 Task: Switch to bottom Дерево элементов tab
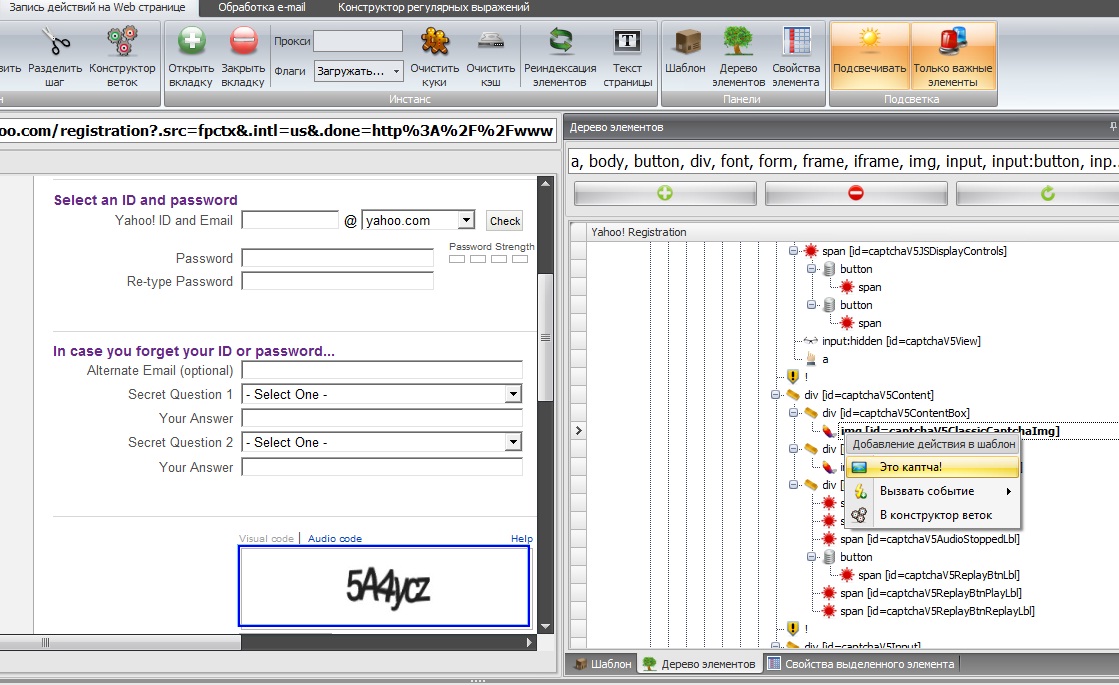click(x=699, y=664)
